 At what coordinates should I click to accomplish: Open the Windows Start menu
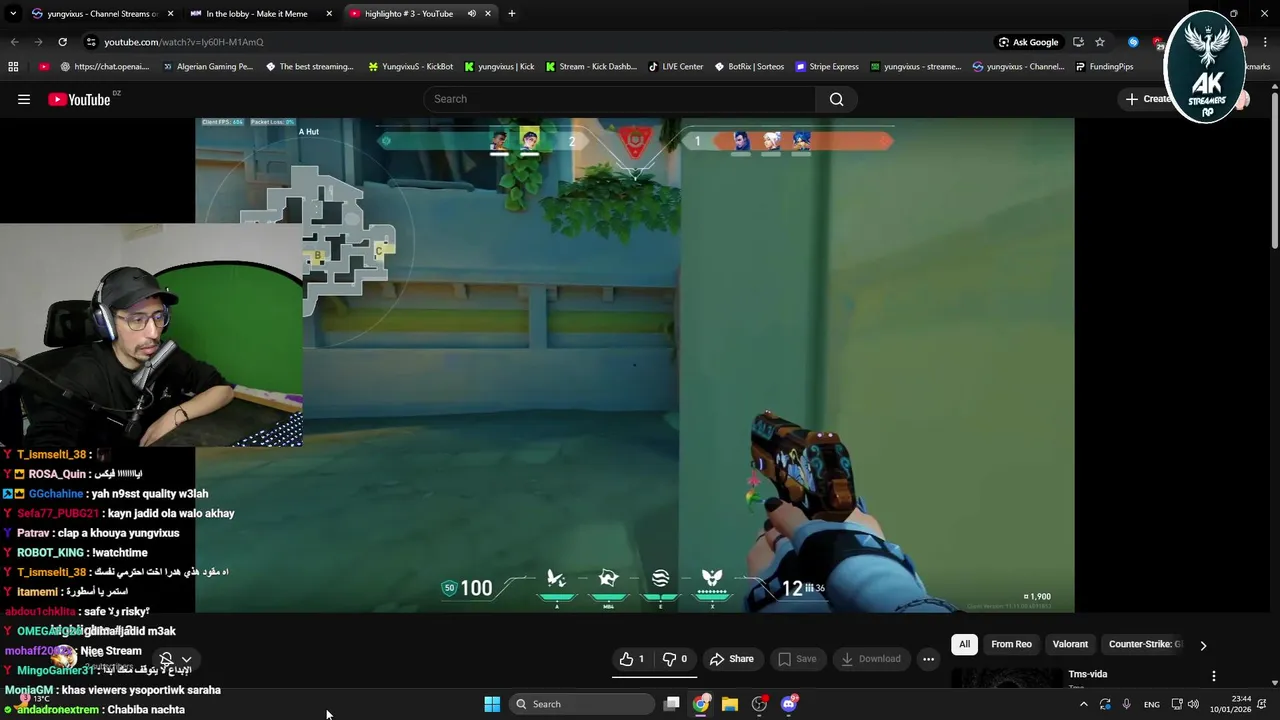[492, 704]
